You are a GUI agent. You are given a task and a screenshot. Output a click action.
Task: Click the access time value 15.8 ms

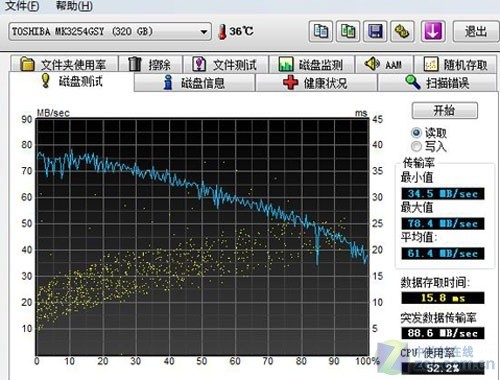tap(443, 298)
